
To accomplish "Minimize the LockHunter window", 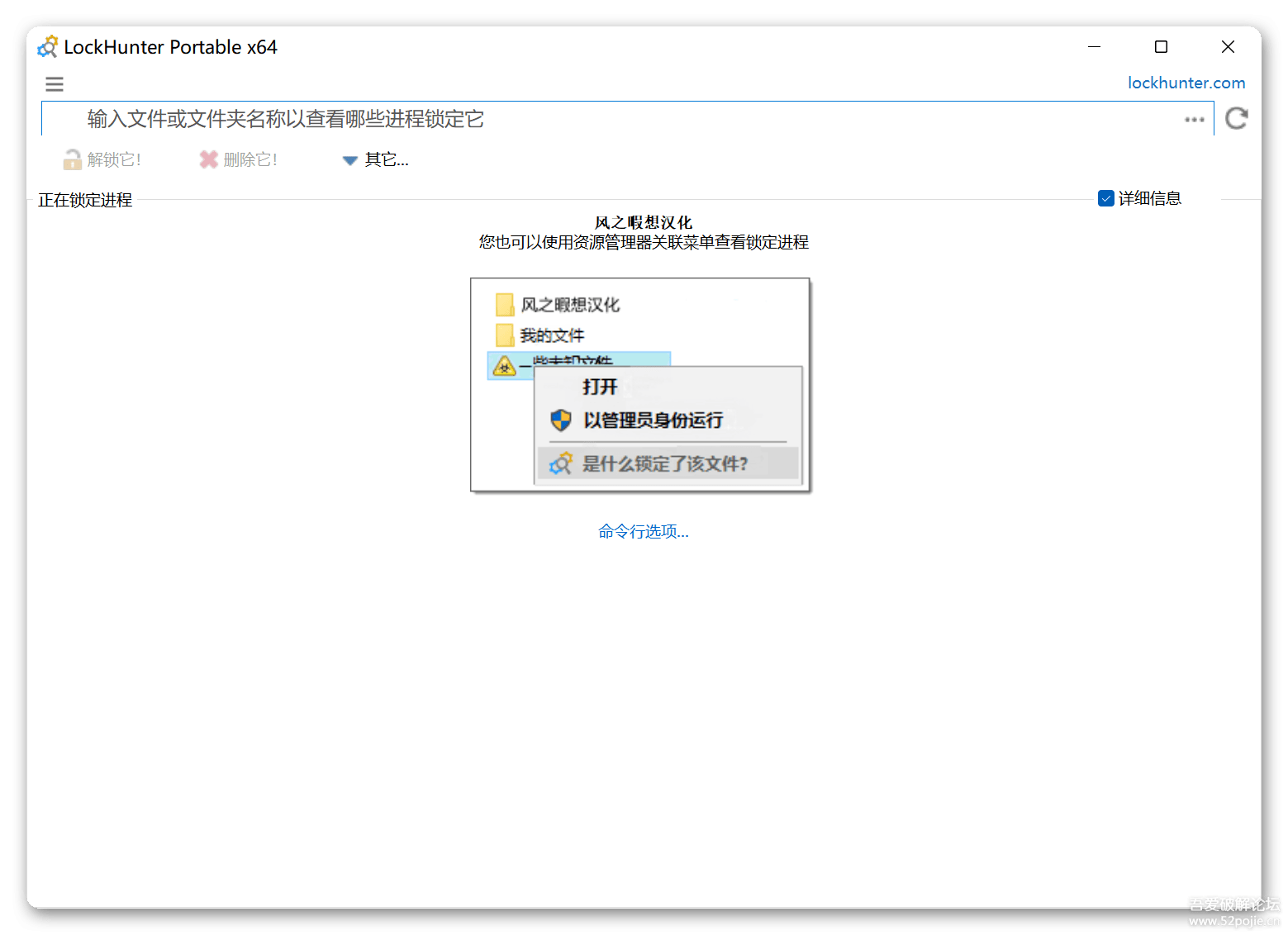I will pyautogui.click(x=1094, y=47).
